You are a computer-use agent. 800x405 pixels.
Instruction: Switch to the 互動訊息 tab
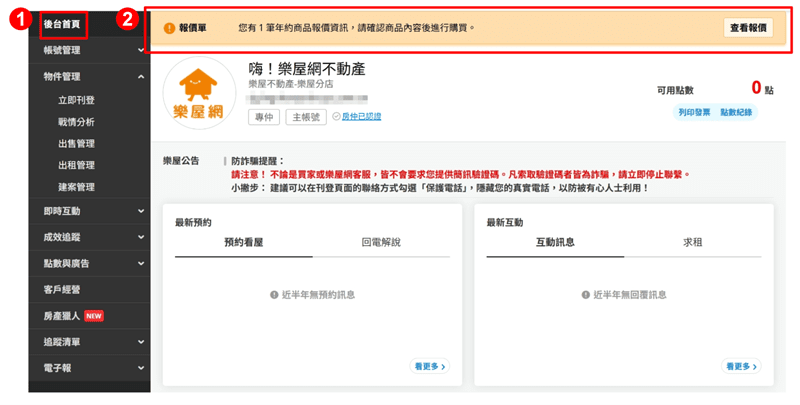click(x=555, y=242)
